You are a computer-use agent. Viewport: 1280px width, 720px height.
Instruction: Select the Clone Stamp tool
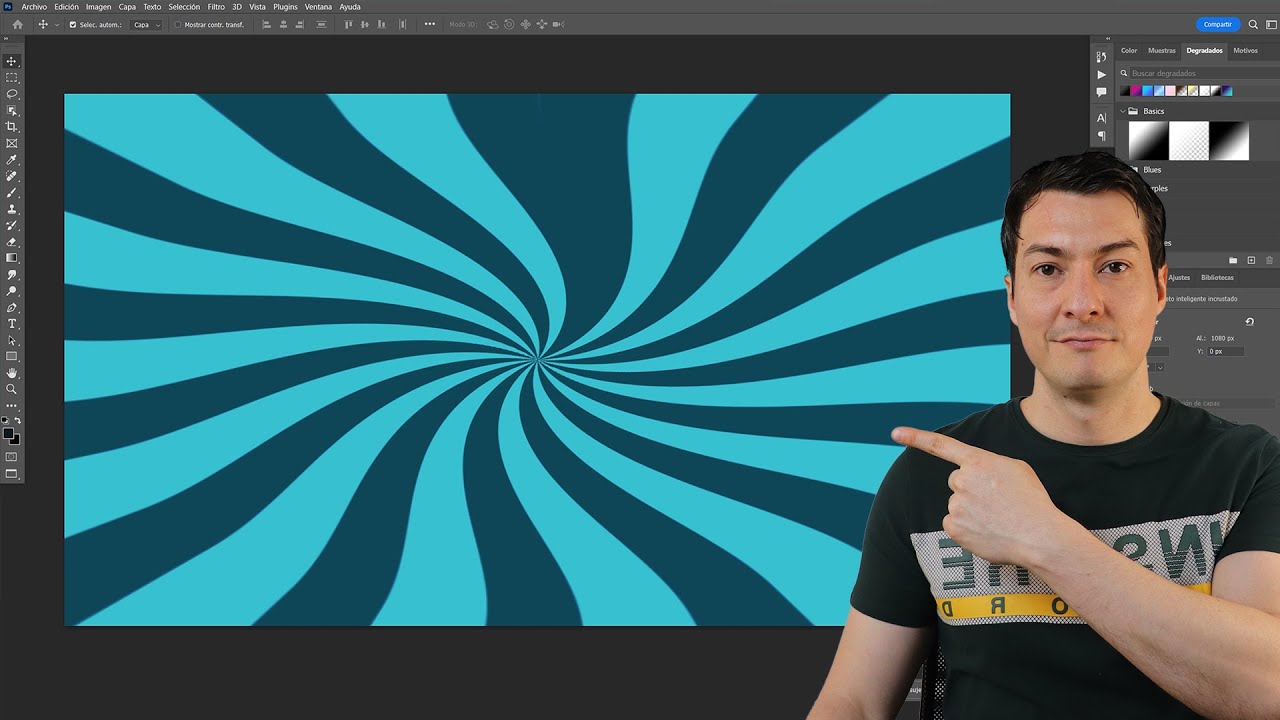tap(12, 209)
